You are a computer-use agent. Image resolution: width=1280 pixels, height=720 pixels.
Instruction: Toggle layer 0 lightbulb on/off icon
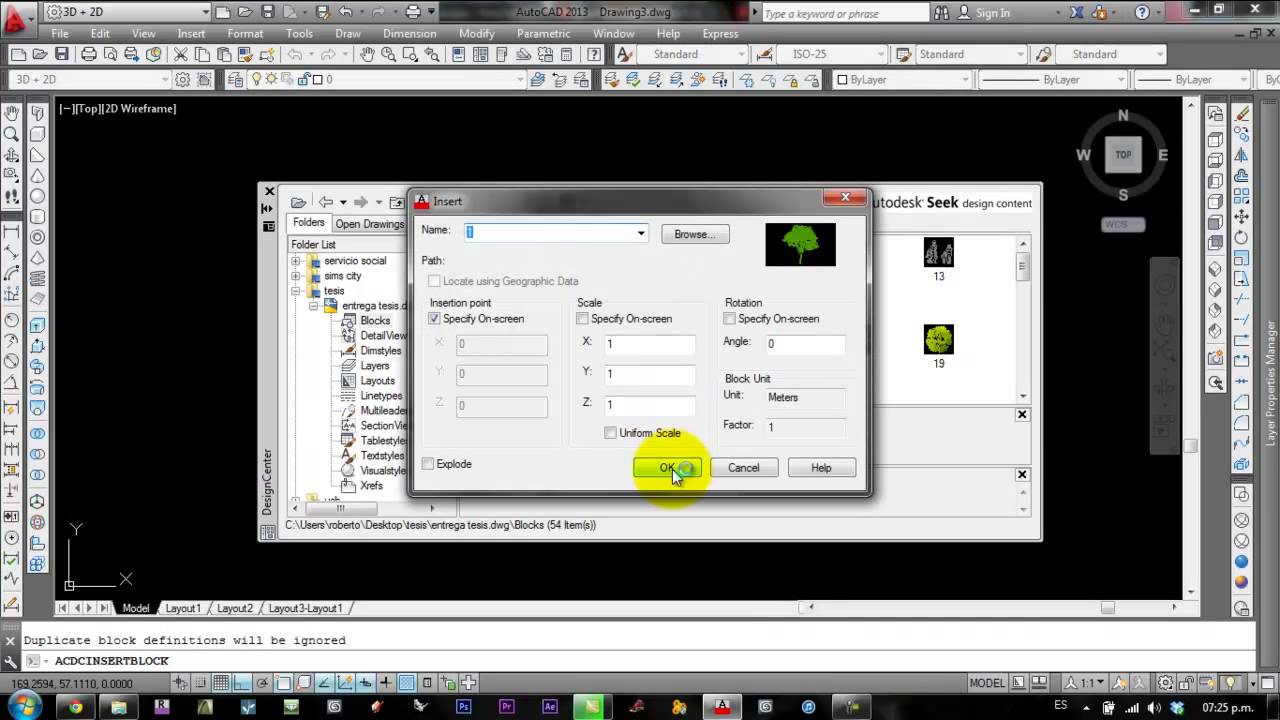(257, 80)
